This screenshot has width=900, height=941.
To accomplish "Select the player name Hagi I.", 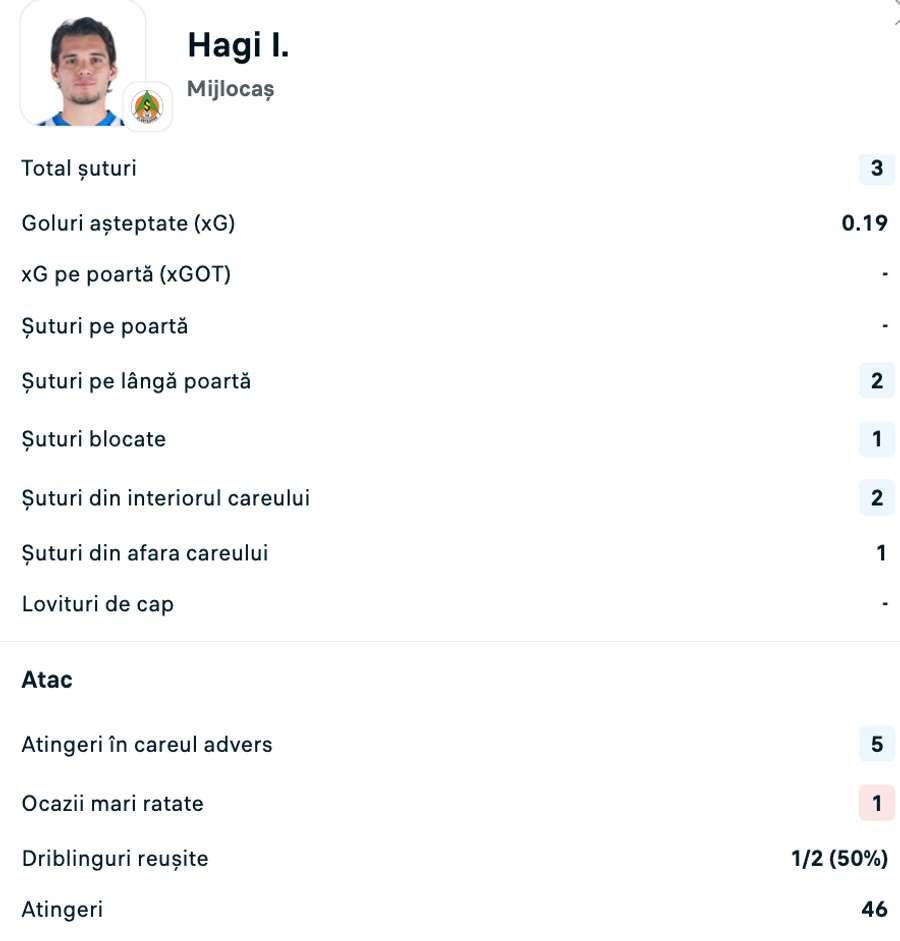I will point(237,44).
